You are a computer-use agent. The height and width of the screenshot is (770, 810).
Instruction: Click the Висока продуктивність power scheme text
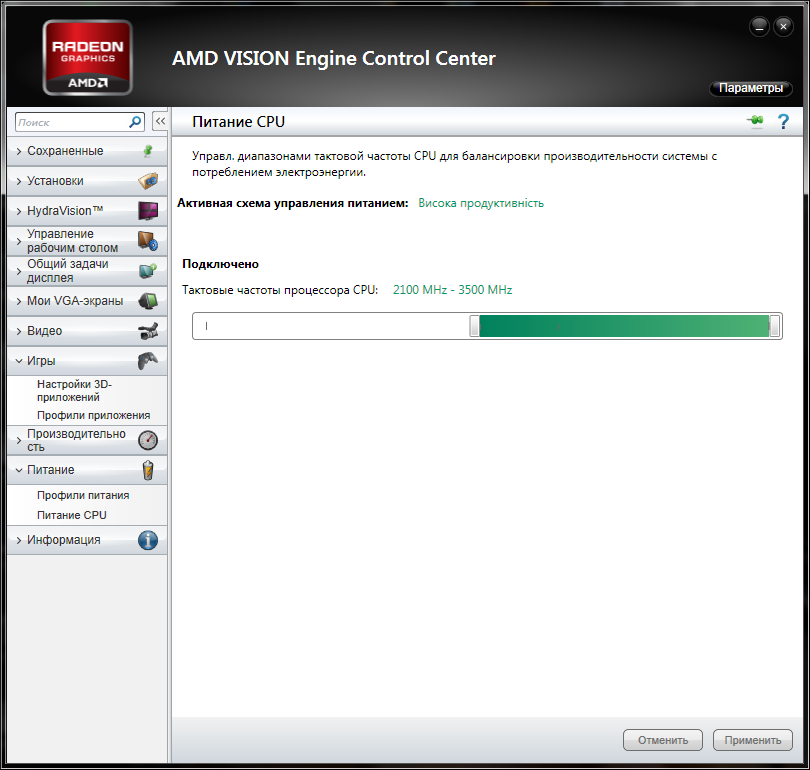coord(481,203)
